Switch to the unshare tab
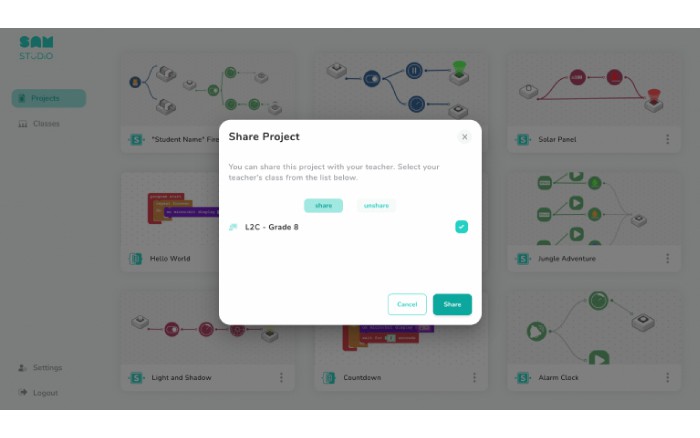 coord(376,205)
